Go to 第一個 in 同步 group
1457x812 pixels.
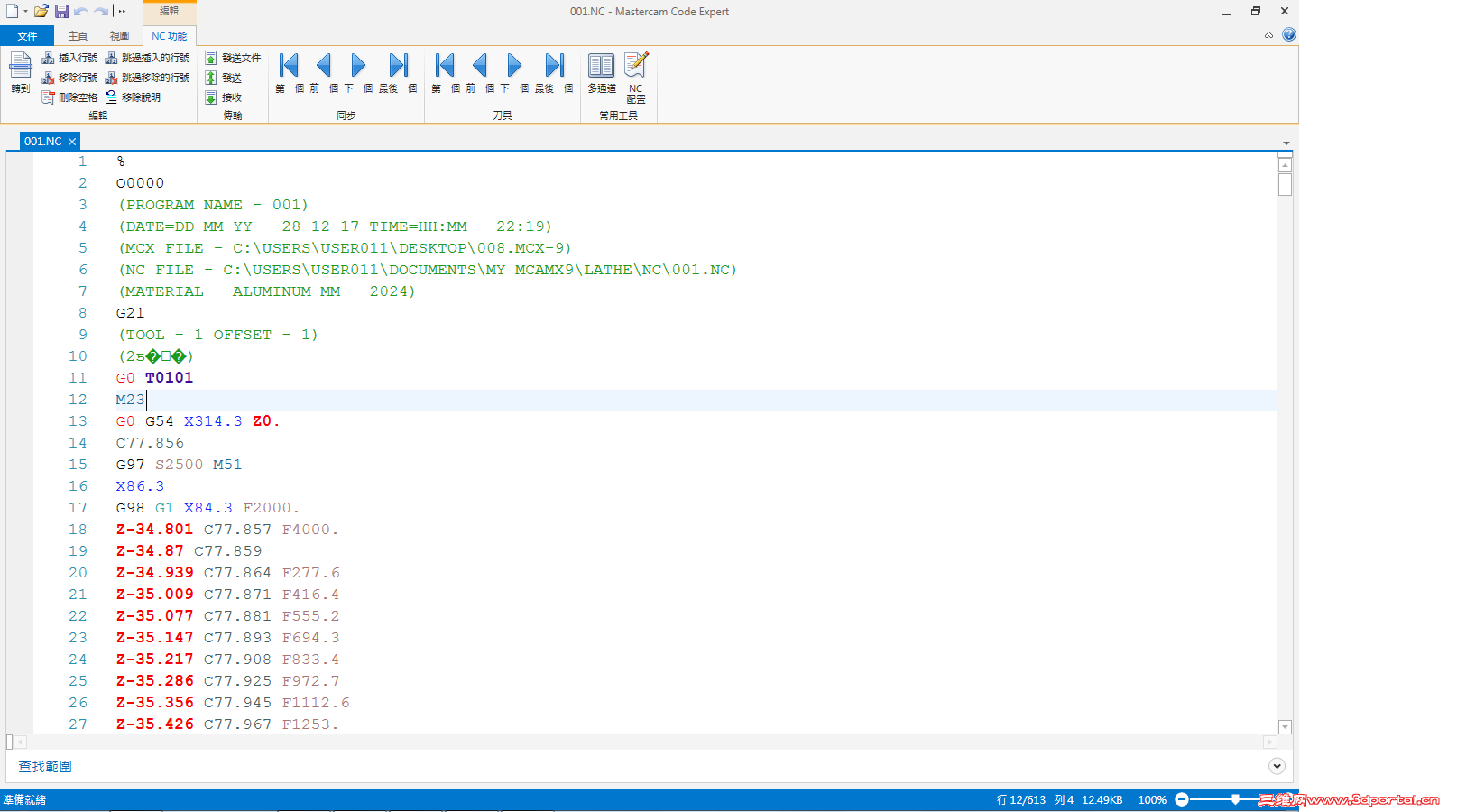290,72
